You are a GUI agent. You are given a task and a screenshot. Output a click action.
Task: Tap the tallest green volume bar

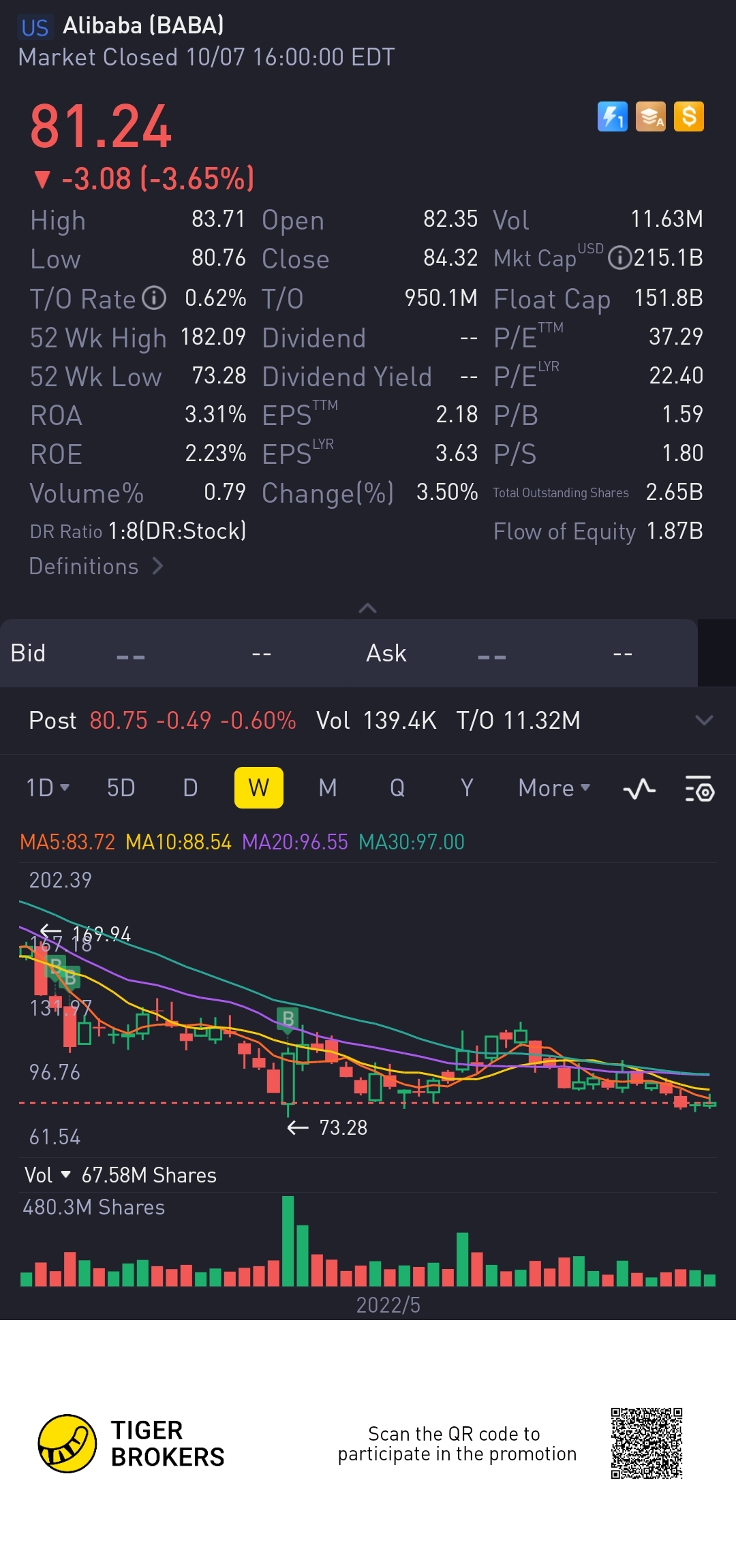coord(288,1241)
